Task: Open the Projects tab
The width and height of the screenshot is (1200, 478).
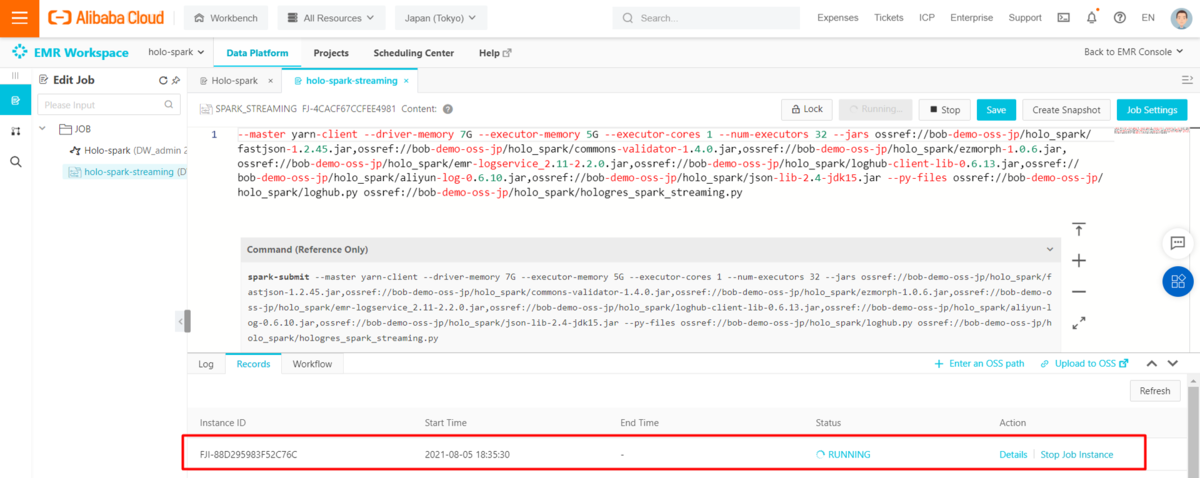Action: pos(331,53)
